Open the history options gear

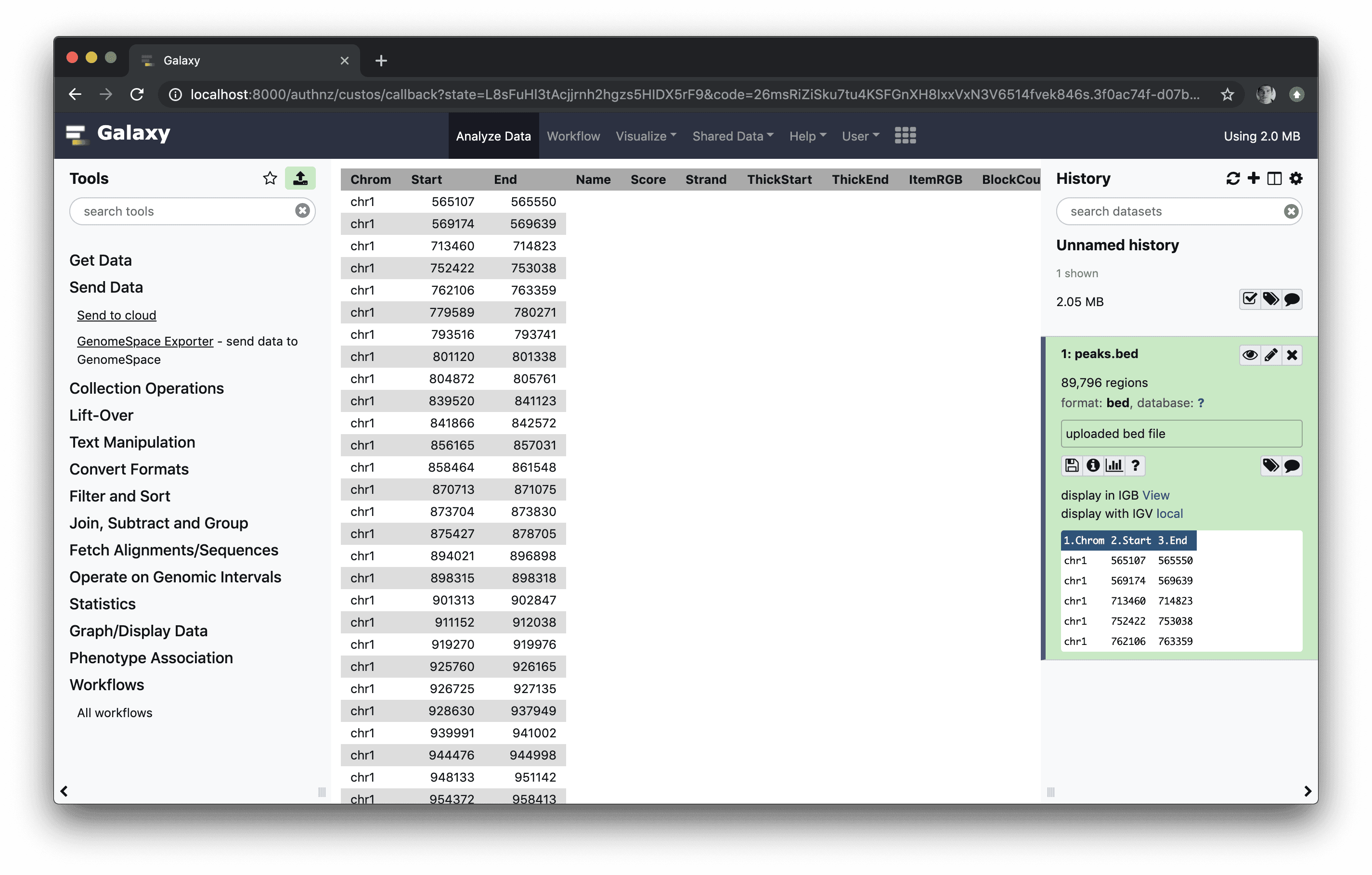coord(1295,178)
